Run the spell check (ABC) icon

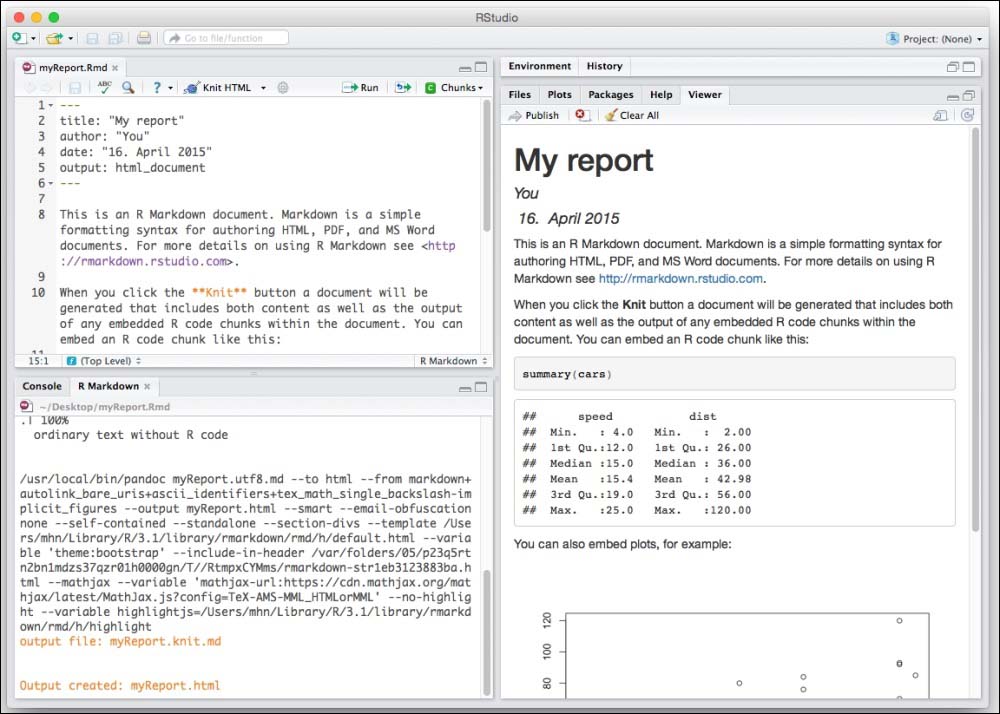105,87
